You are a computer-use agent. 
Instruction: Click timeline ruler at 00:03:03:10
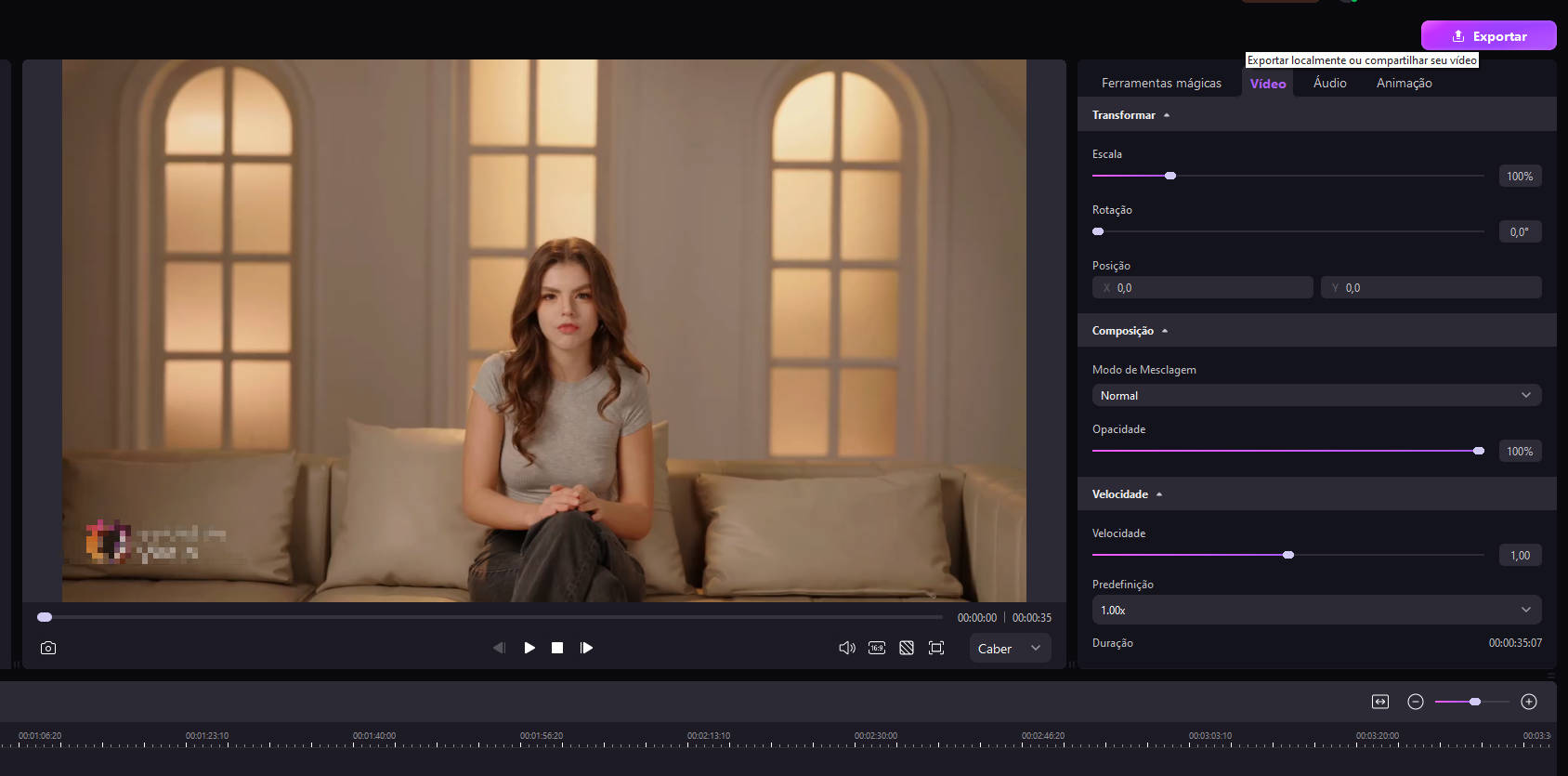[1210, 736]
